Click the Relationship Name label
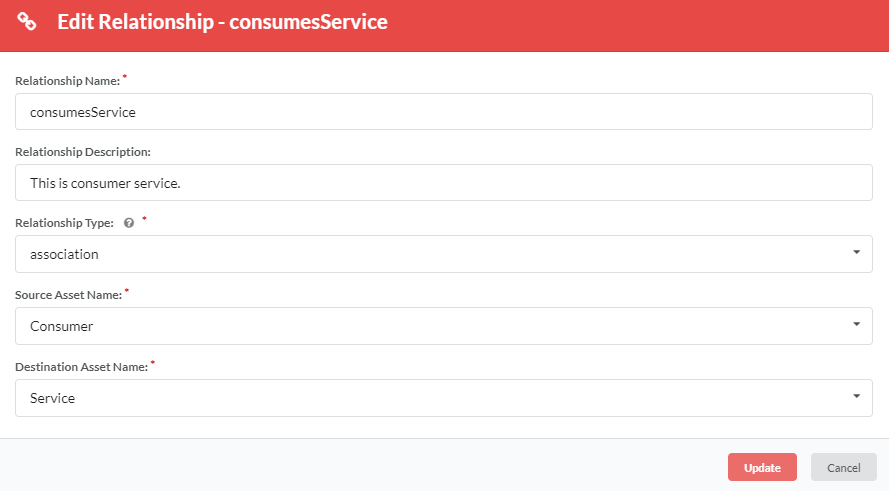This screenshot has width=889, height=491. [x=67, y=81]
